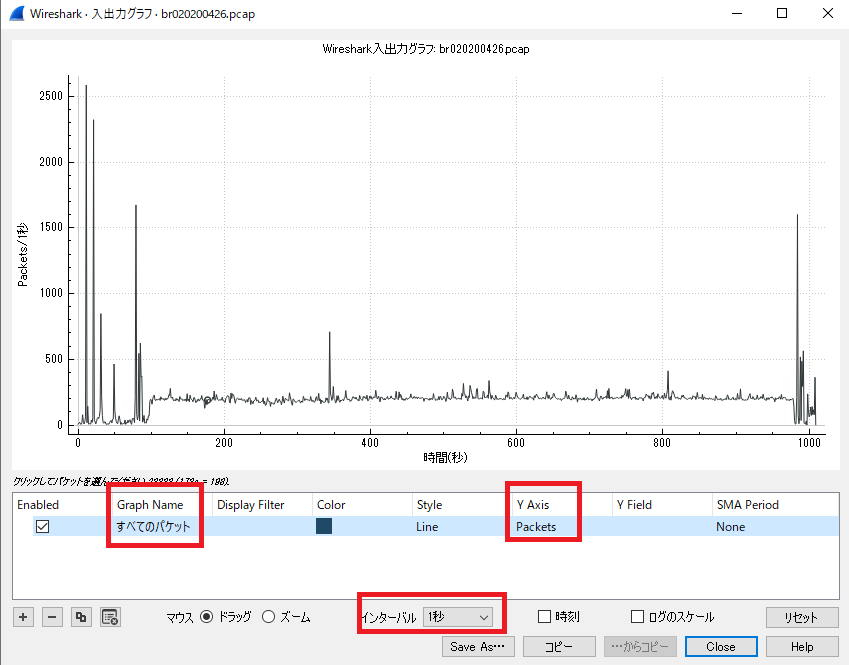849x665 pixels.
Task: Select the ドラッグ mouse radio button
Action: [x=206, y=617]
